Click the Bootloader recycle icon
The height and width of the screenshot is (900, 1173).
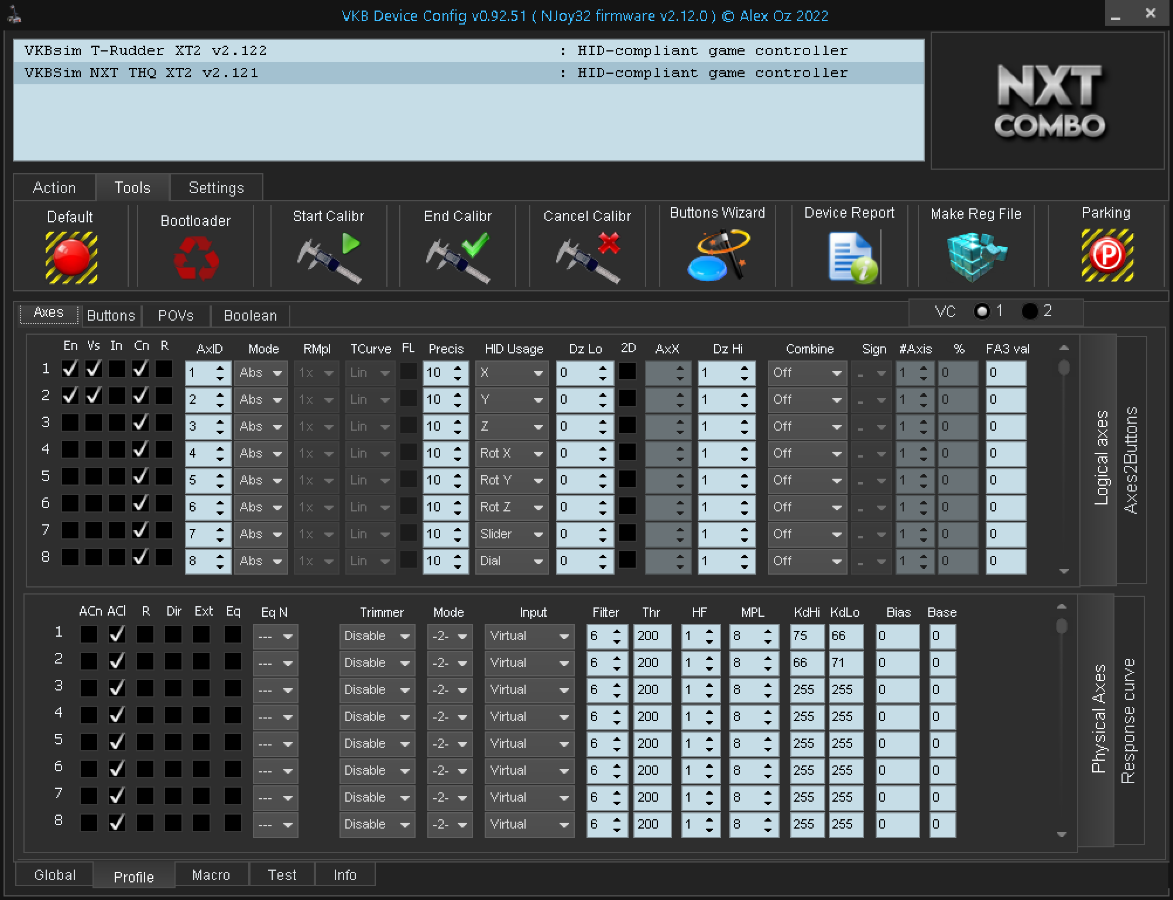(196, 258)
